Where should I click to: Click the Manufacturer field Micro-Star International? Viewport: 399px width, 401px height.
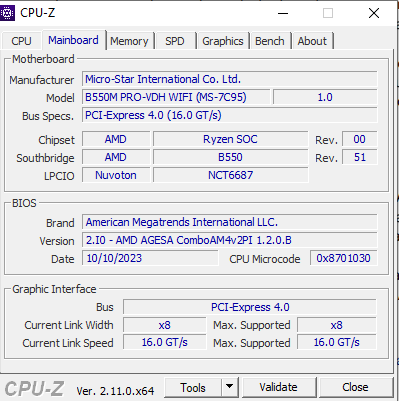[230, 79]
